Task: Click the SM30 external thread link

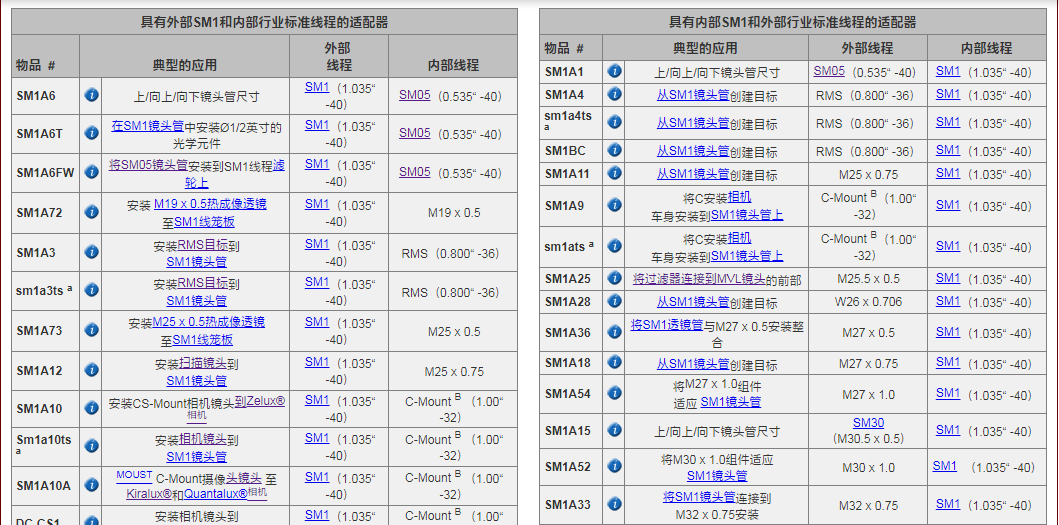Action: 868,423
